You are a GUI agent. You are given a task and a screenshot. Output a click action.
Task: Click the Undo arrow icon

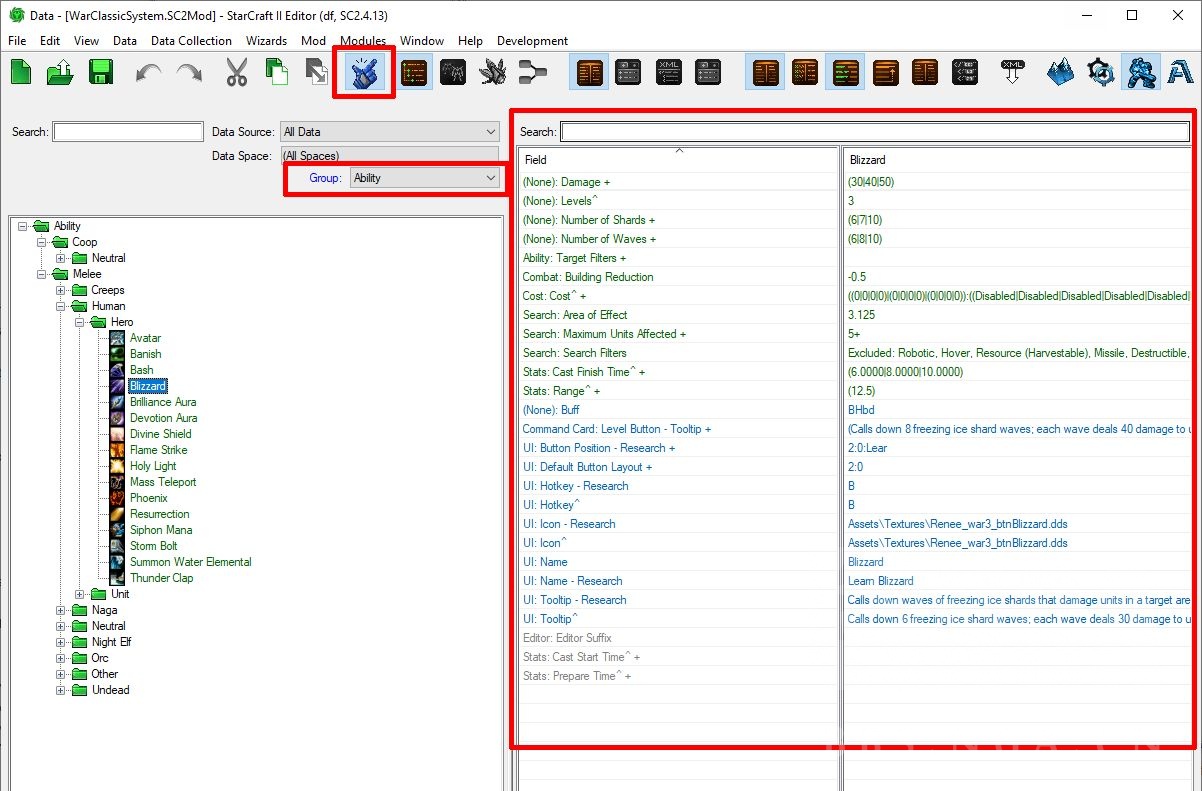pyautogui.click(x=149, y=73)
